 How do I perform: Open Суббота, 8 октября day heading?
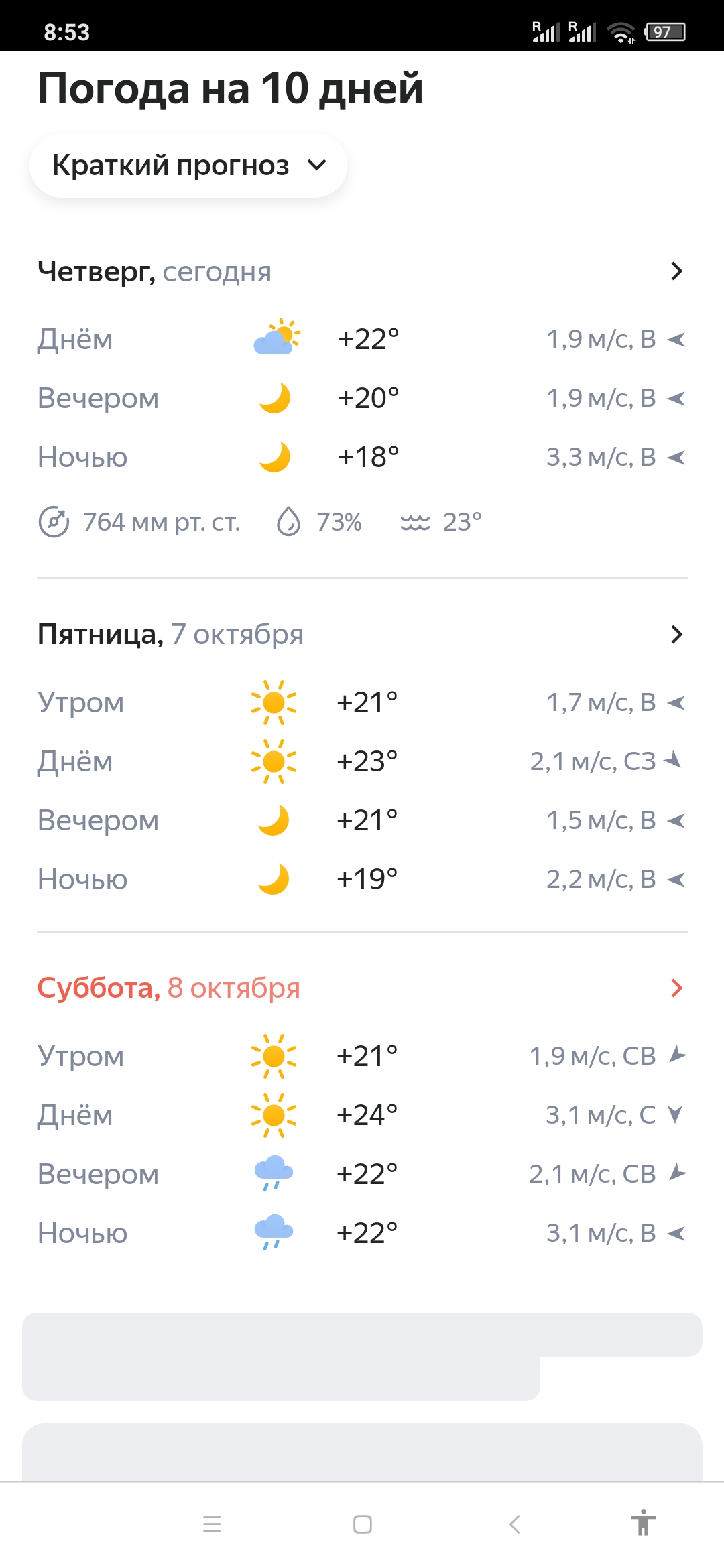(168, 988)
